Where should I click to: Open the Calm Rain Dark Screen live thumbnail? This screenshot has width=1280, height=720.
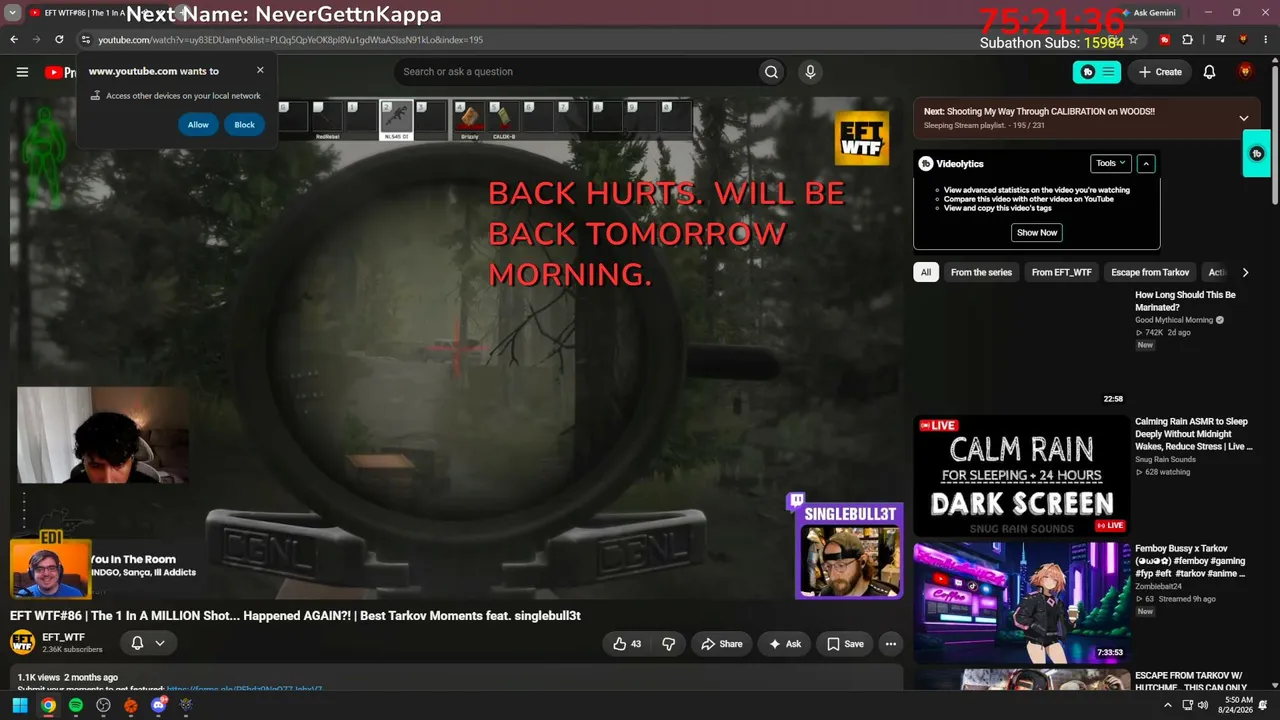tap(1022, 476)
